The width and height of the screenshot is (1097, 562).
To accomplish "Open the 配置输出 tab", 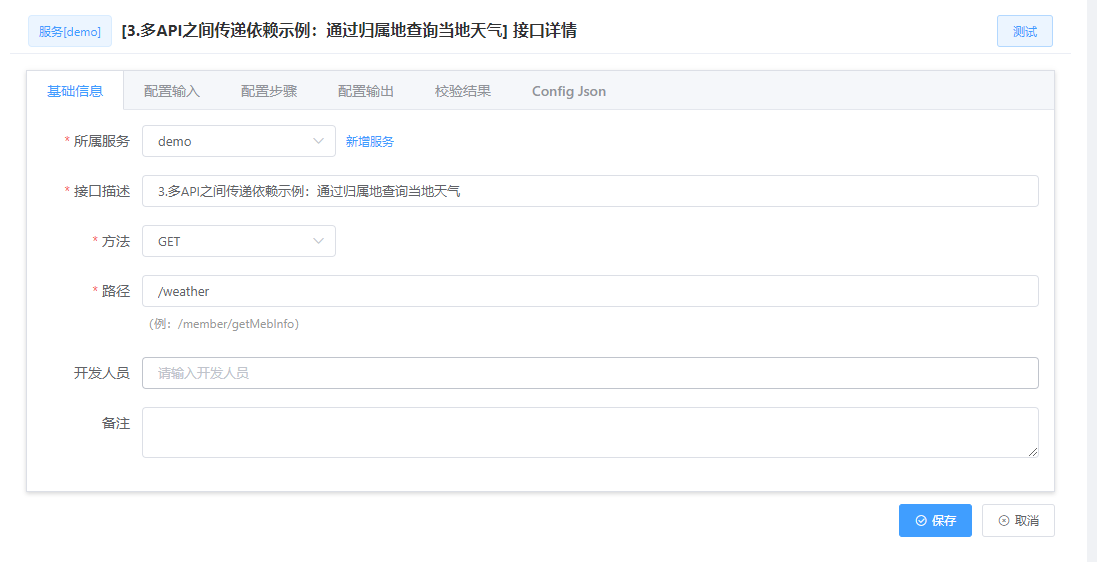I will 366,91.
